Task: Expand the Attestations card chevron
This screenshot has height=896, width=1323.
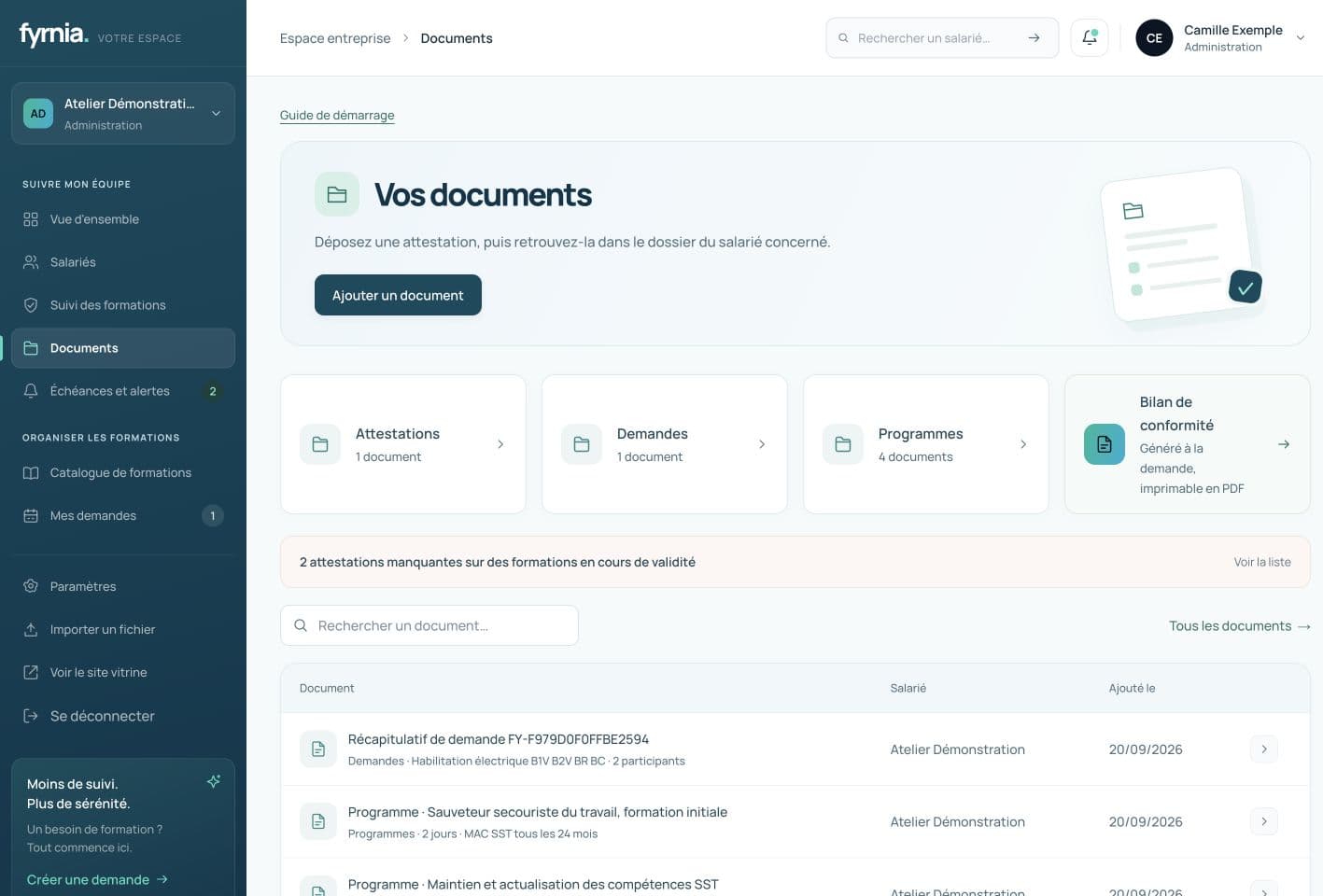Action: [500, 444]
